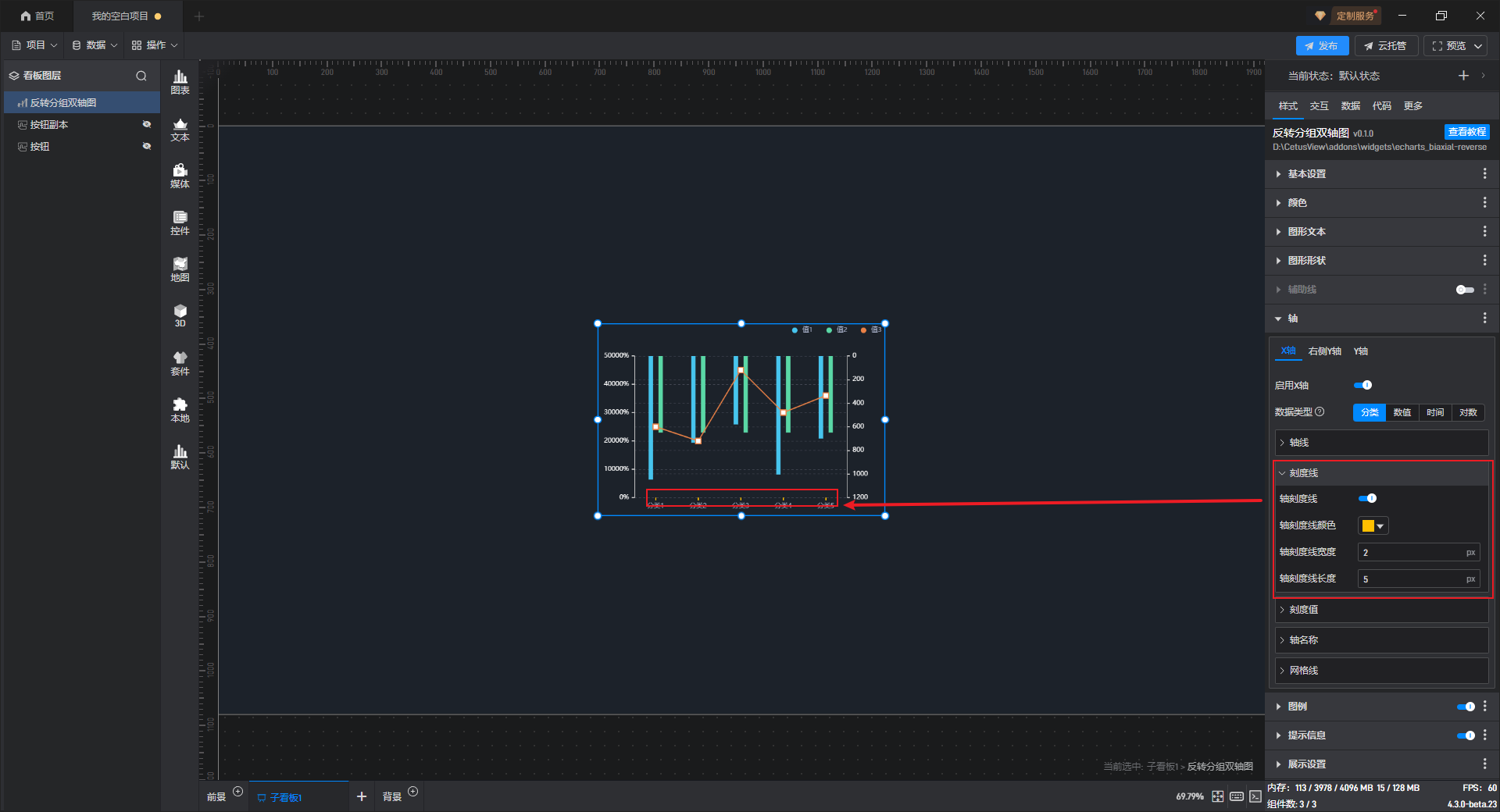Screen dimensions: 1500x812
Task: Disable the 轴刻度线 switch
Action: [x=1368, y=498]
